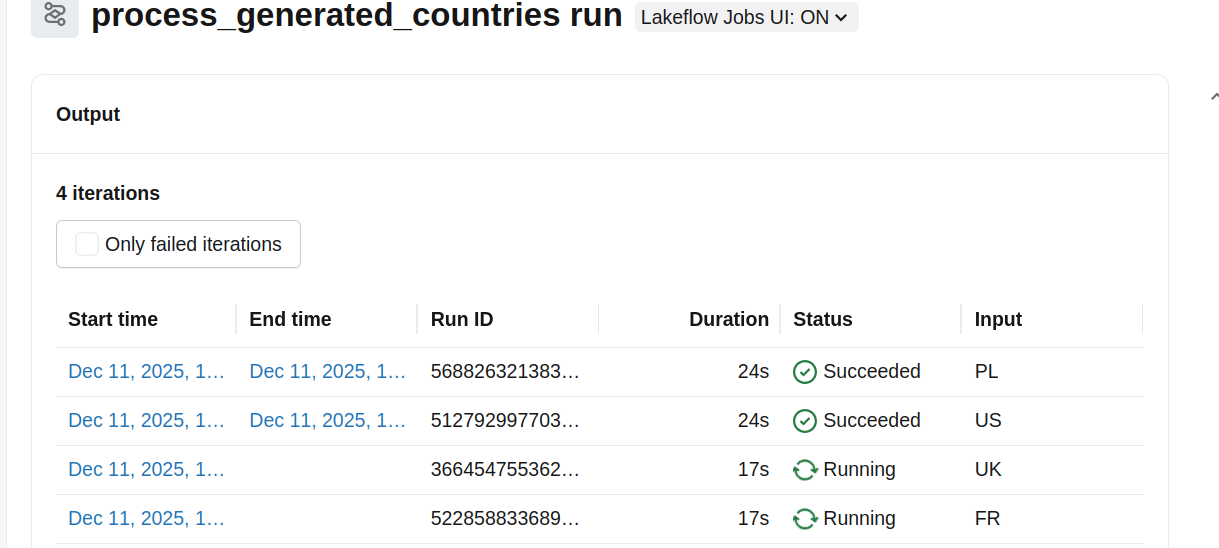Click the Duration column header
Viewport: 1219px width, 548px height.
point(728,320)
